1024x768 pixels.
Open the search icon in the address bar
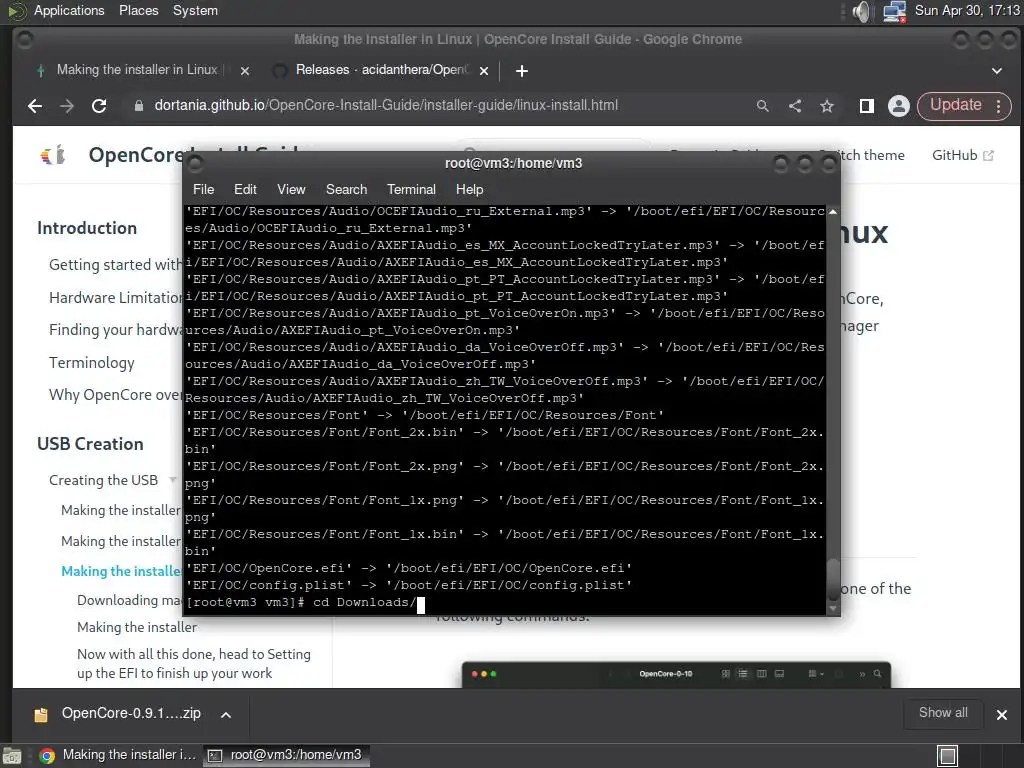[762, 106]
